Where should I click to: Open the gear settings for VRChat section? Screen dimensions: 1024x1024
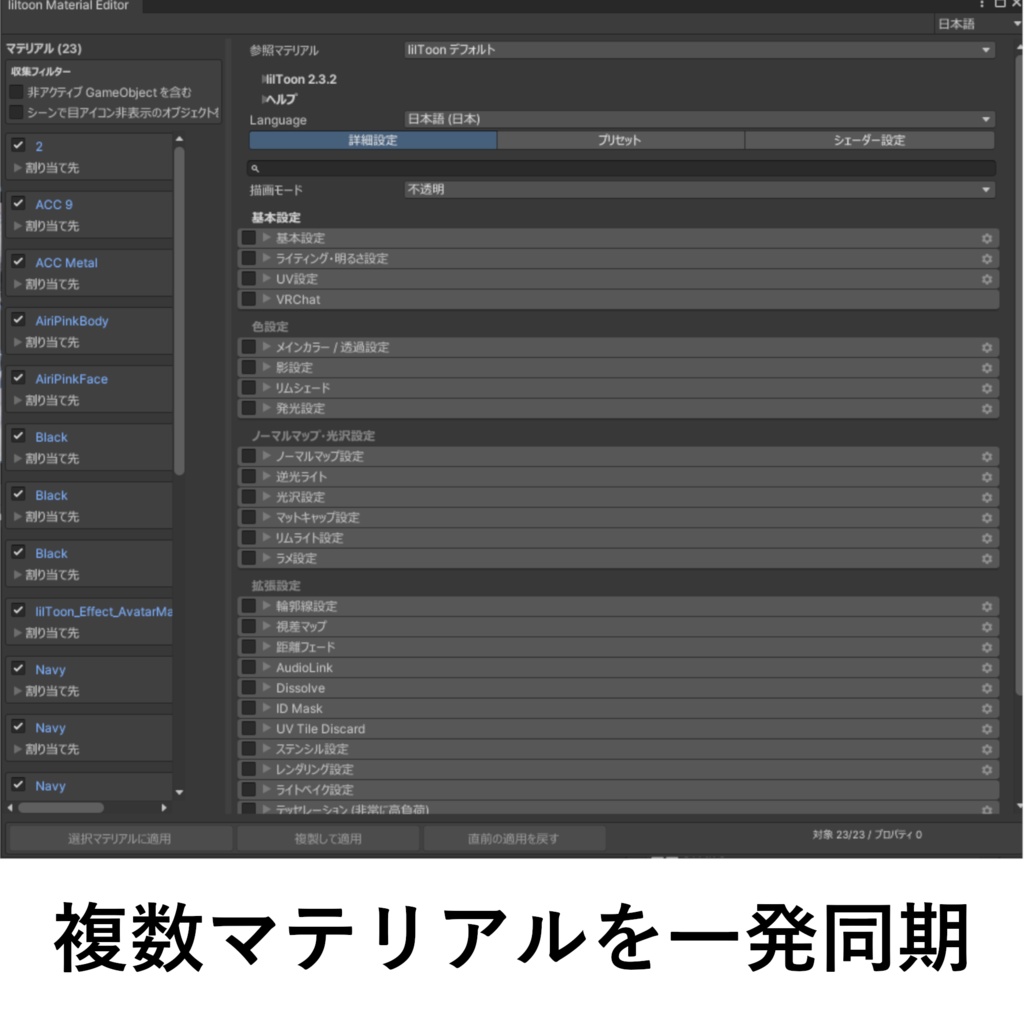click(986, 299)
